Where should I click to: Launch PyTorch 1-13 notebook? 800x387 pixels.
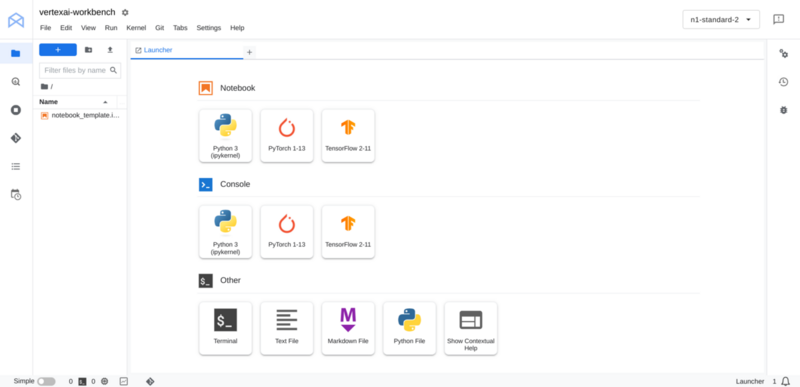tap(287, 136)
